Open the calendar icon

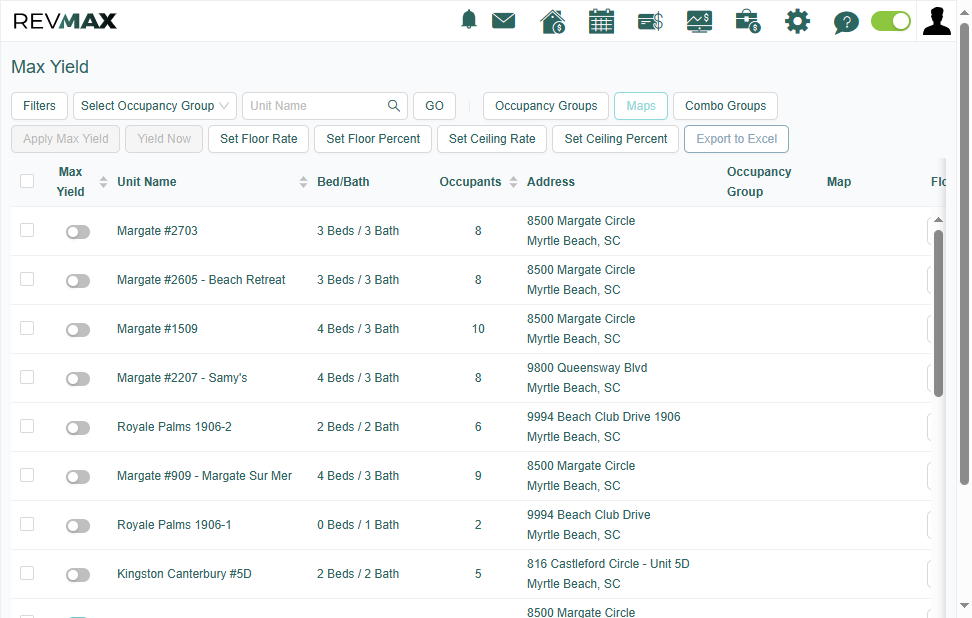coord(601,22)
